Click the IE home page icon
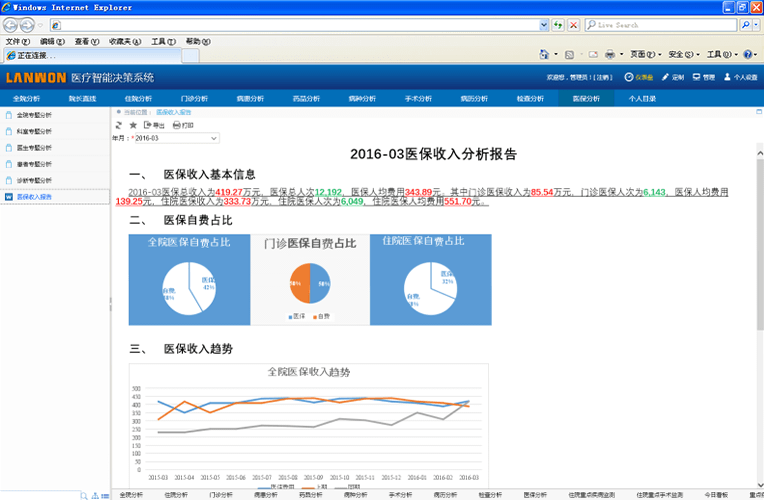Image resolution: width=764 pixels, height=500 pixels. point(544,54)
